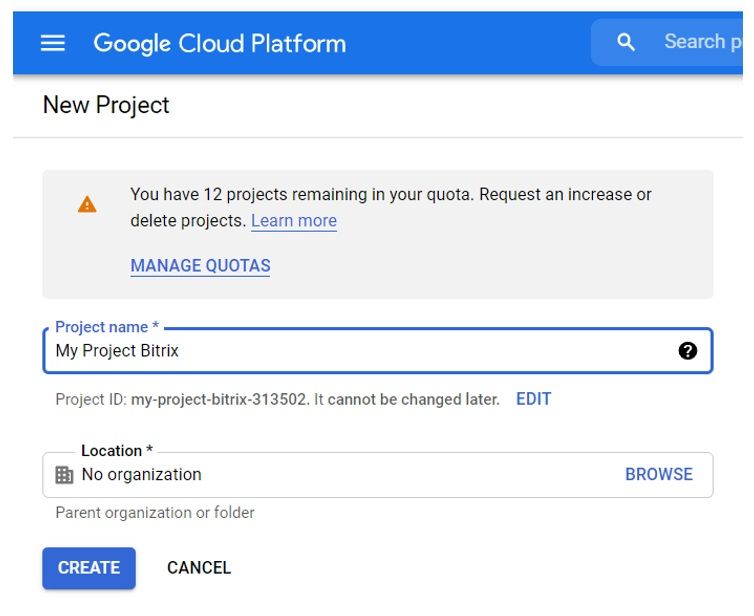754x616 pixels.
Task: Open the hamburger navigation menu
Action: 52,43
